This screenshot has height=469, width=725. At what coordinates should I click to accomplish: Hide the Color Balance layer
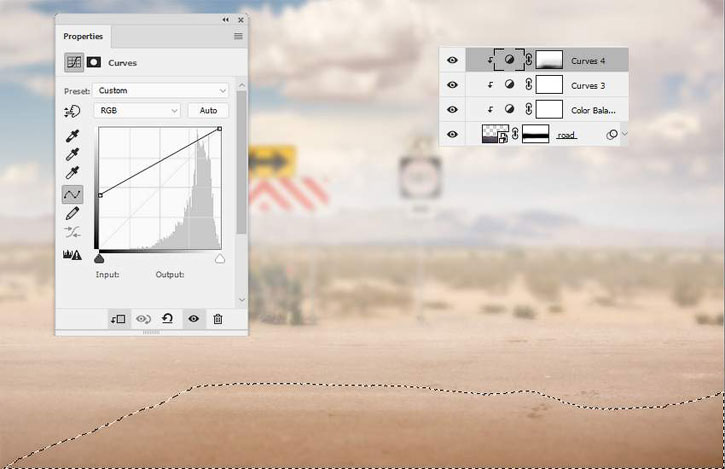[x=452, y=110]
